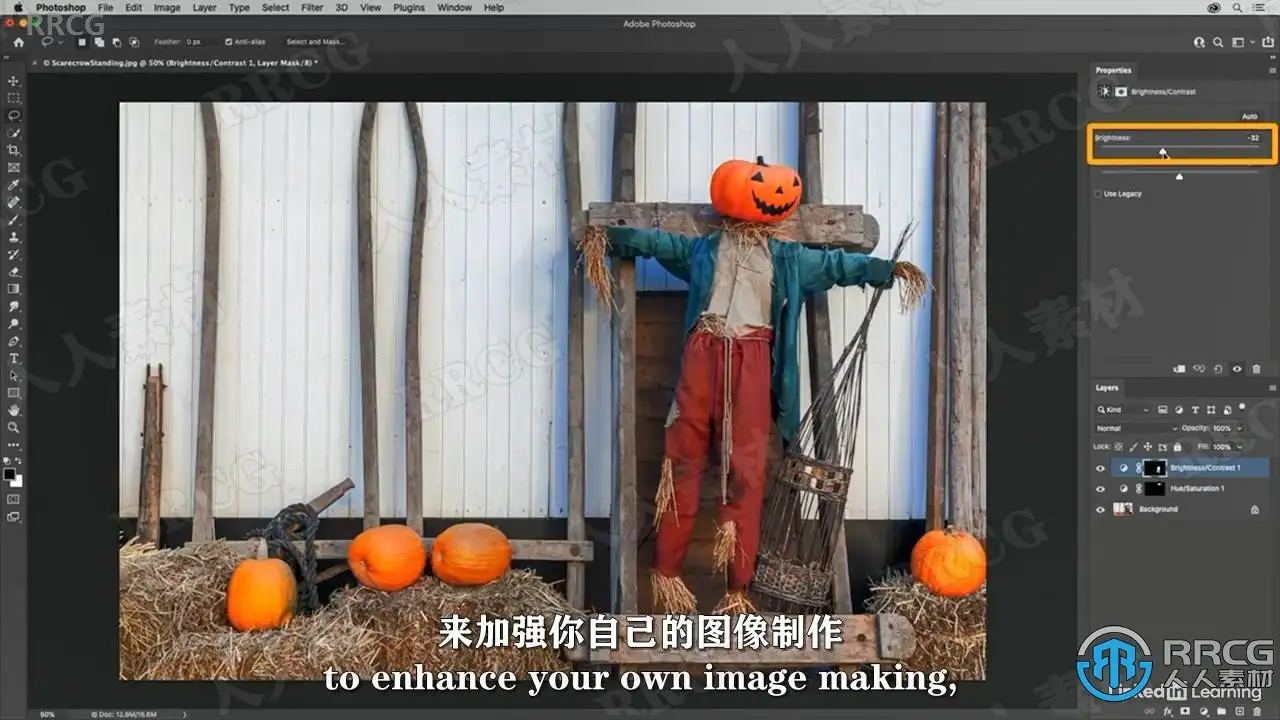Go to the Home screen
The height and width of the screenshot is (720, 1280).
pyautogui.click(x=18, y=42)
